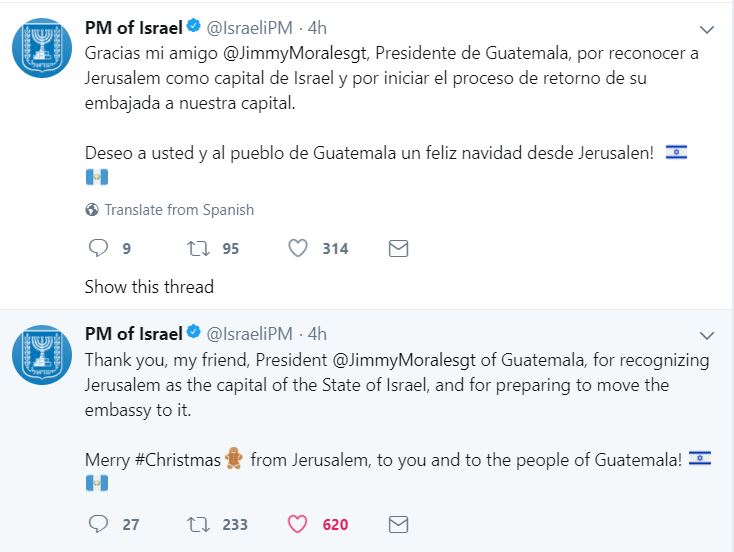This screenshot has width=734, height=552.
Task: Click the globe icon beside Translate from Spanish
Action: pyautogui.click(x=92, y=210)
